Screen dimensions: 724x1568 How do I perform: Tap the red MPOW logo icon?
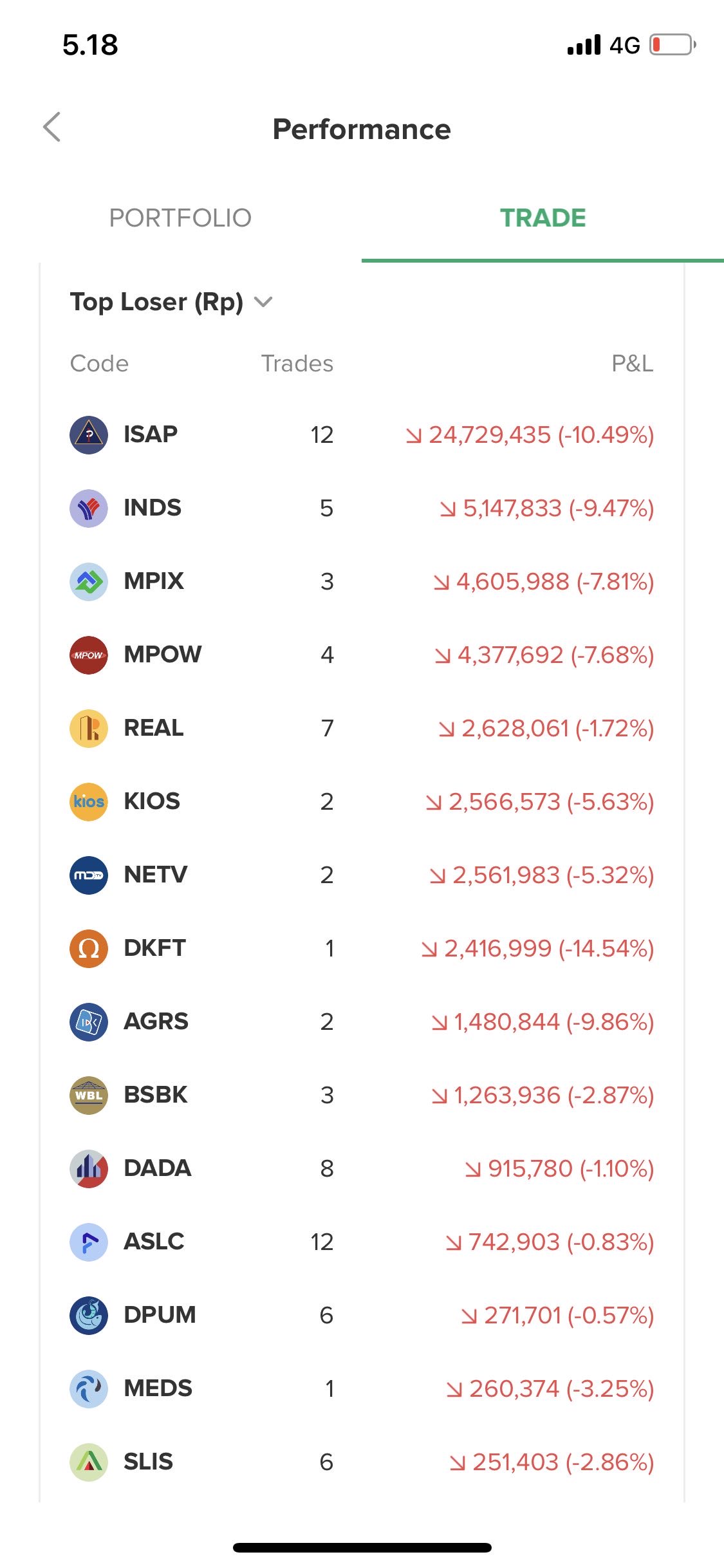point(88,655)
